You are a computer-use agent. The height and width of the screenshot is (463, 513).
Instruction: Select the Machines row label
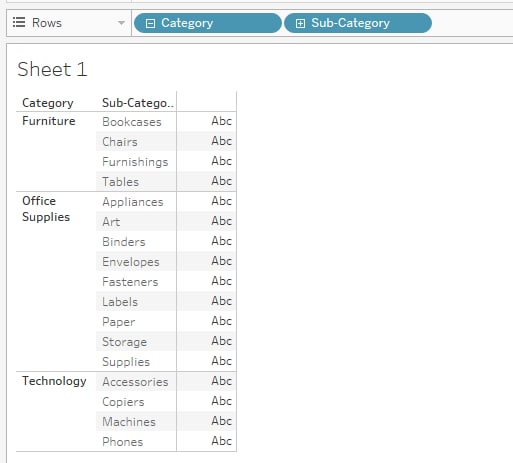tap(129, 422)
